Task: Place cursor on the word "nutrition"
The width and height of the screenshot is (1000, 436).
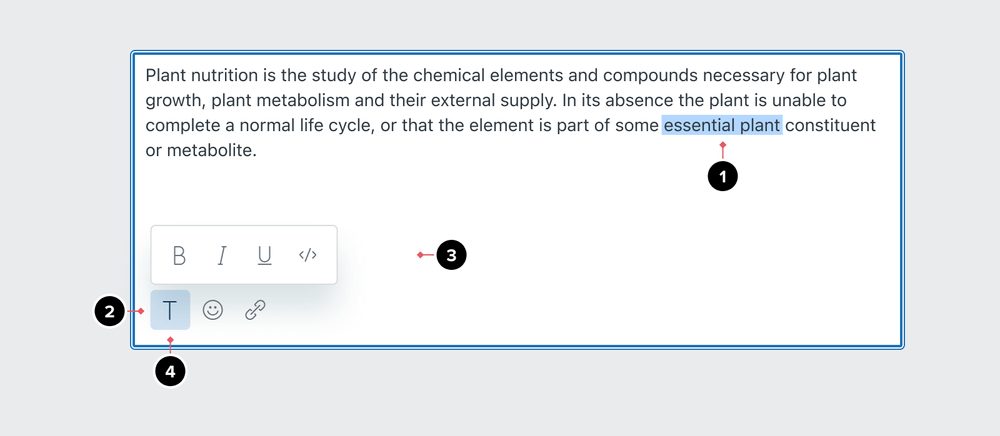Action: (227, 76)
